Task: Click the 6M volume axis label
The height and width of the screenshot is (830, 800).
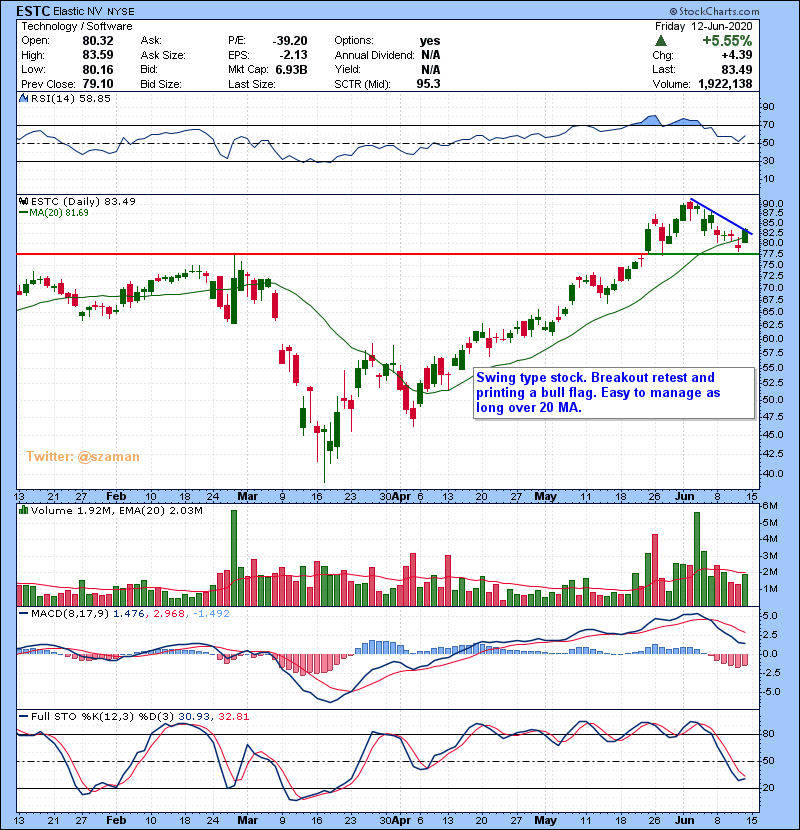Action: tap(770, 506)
